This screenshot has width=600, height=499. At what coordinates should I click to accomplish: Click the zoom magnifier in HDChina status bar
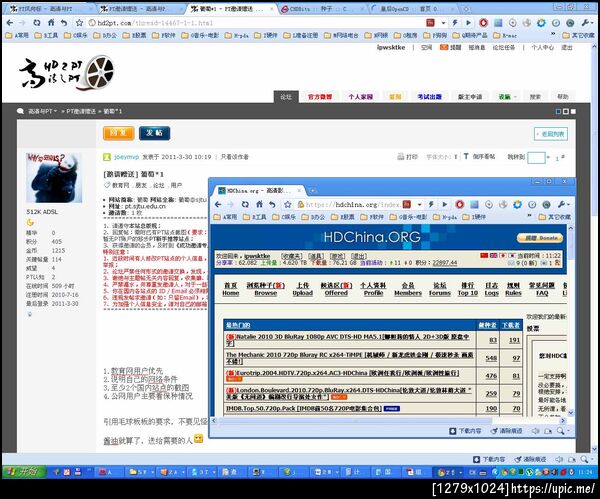(x=561, y=431)
